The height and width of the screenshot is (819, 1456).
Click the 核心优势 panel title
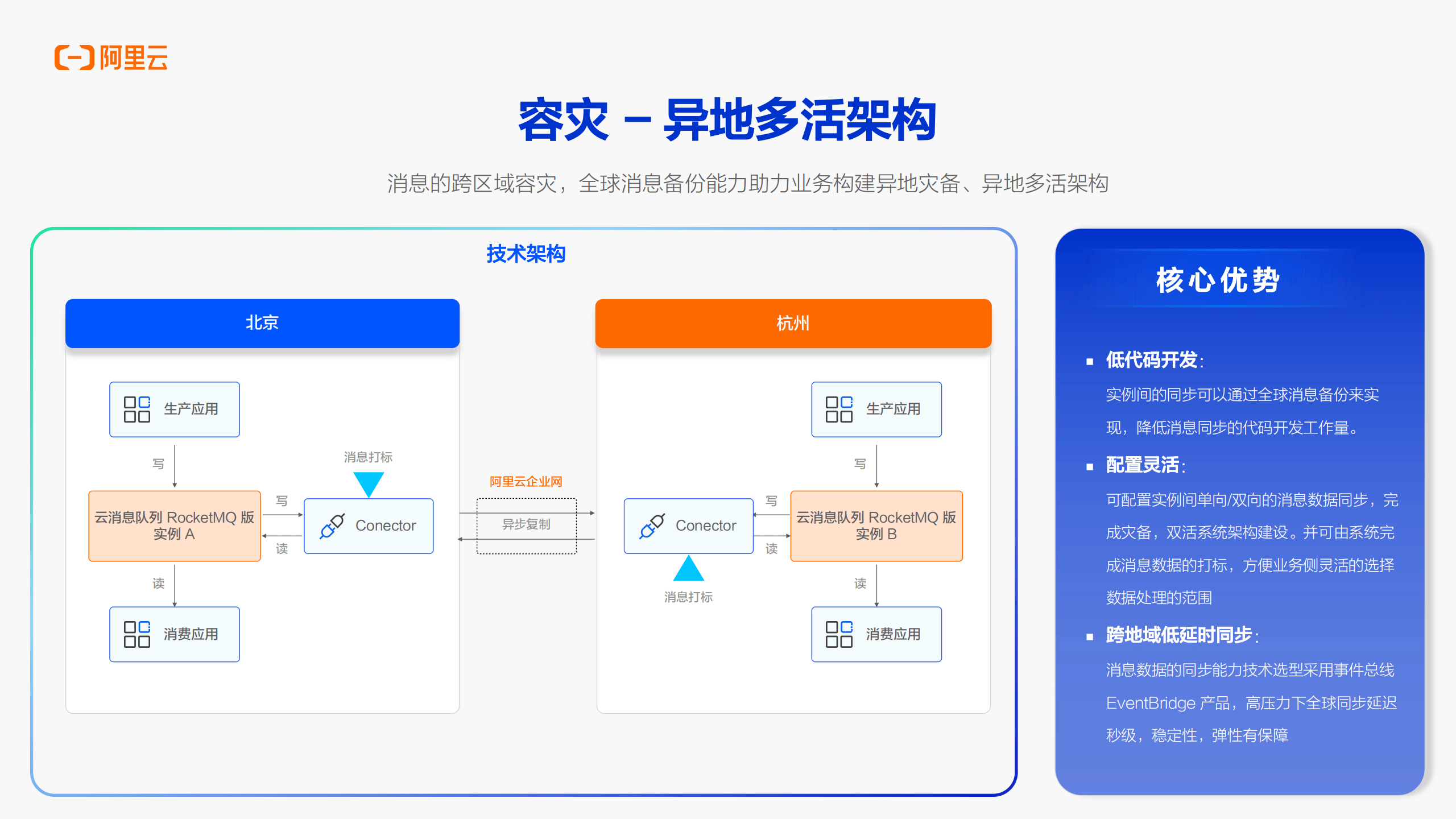point(1218,280)
